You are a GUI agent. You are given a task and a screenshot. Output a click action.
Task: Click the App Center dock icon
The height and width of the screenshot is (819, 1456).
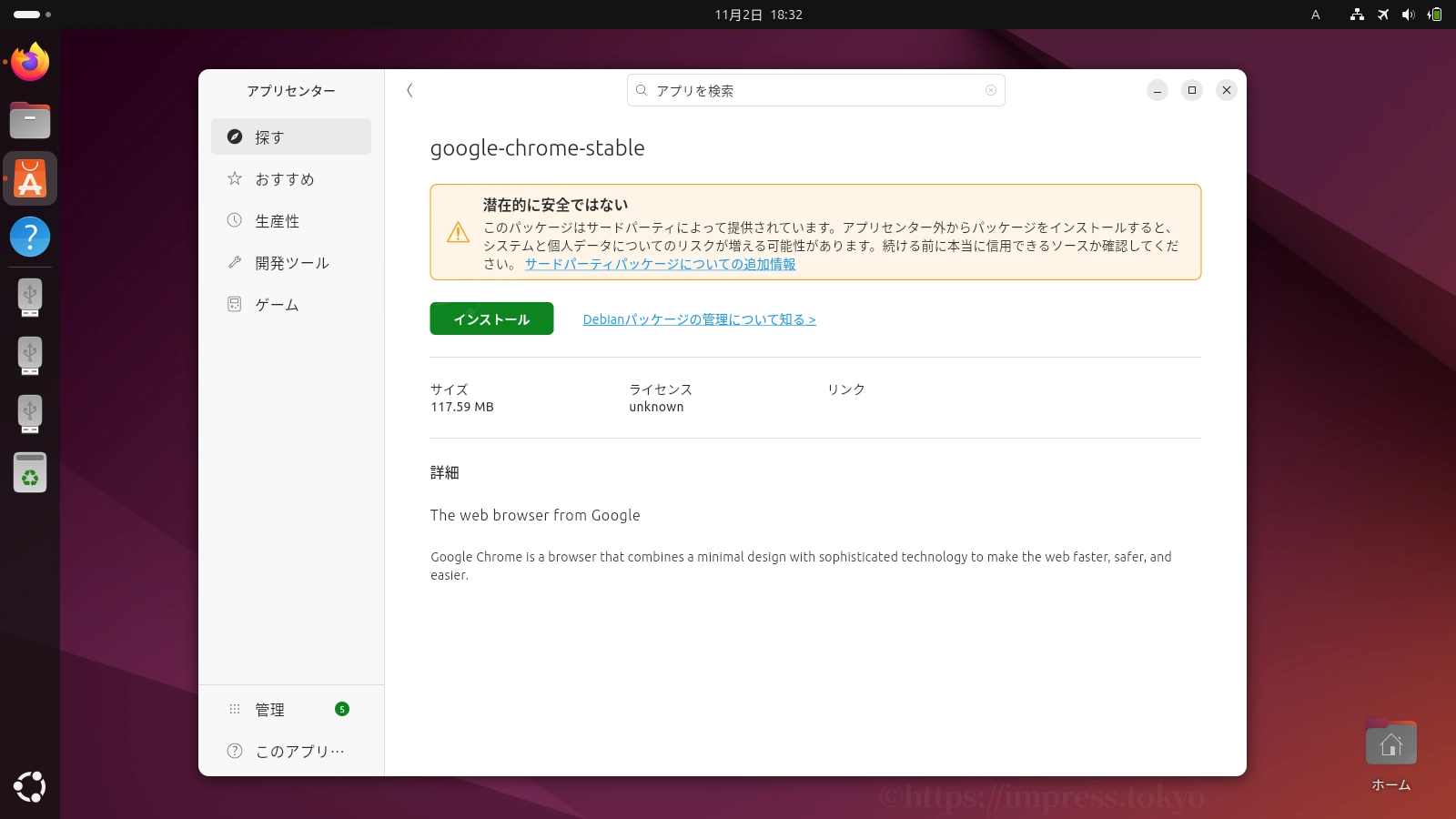click(x=30, y=178)
